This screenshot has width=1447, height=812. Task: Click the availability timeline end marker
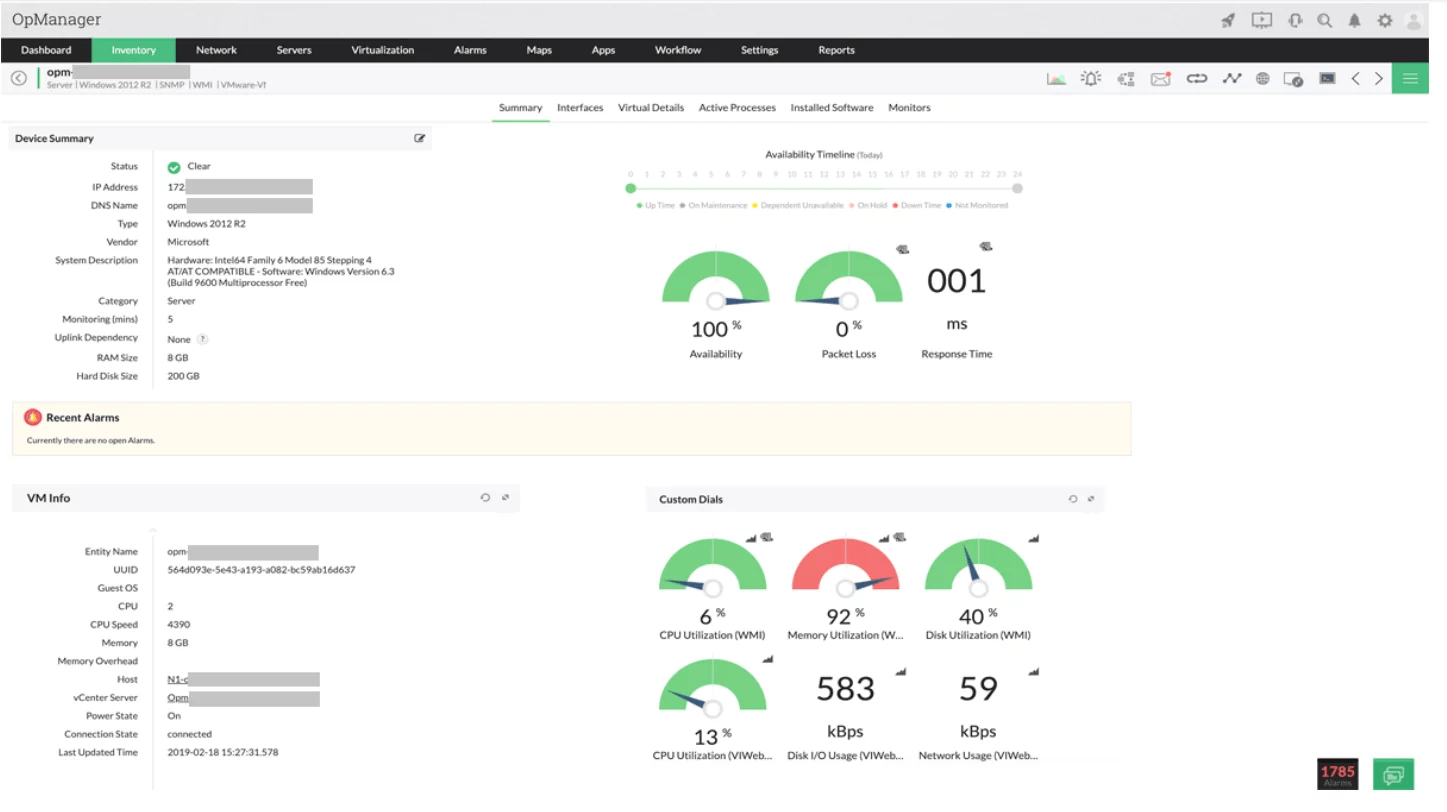[x=1017, y=188]
